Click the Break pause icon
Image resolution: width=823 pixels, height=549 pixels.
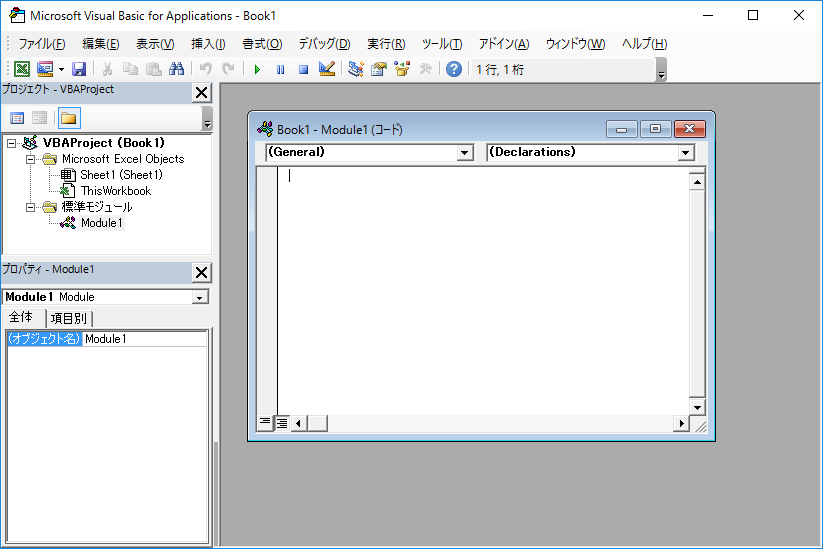click(x=280, y=69)
